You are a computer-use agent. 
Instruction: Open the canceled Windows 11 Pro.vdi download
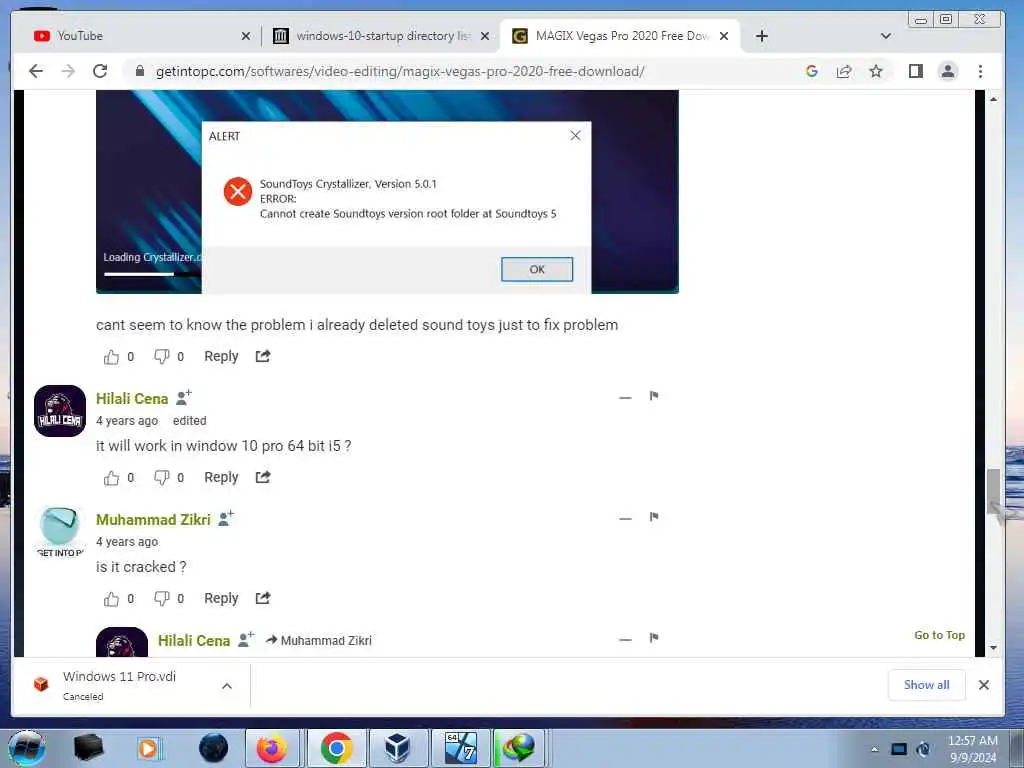click(x=120, y=685)
